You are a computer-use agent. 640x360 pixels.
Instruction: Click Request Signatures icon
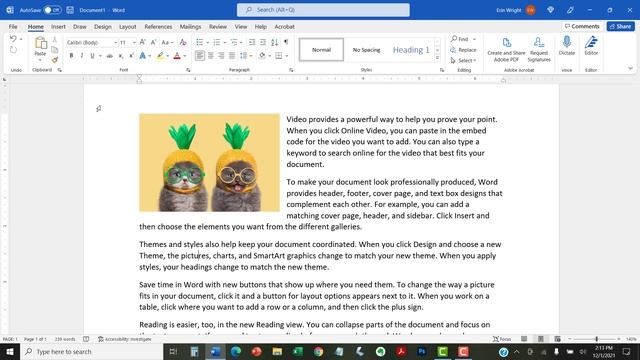coord(539,42)
